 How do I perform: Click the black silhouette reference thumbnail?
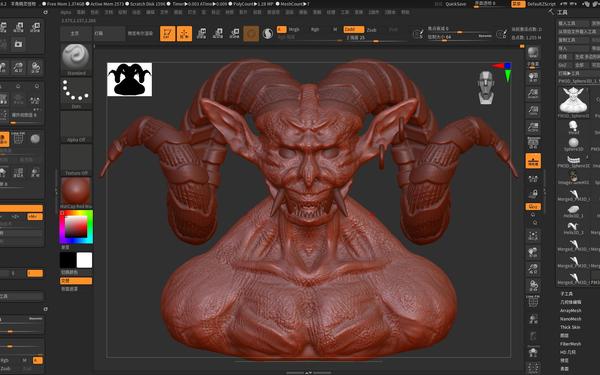pyautogui.click(x=129, y=79)
